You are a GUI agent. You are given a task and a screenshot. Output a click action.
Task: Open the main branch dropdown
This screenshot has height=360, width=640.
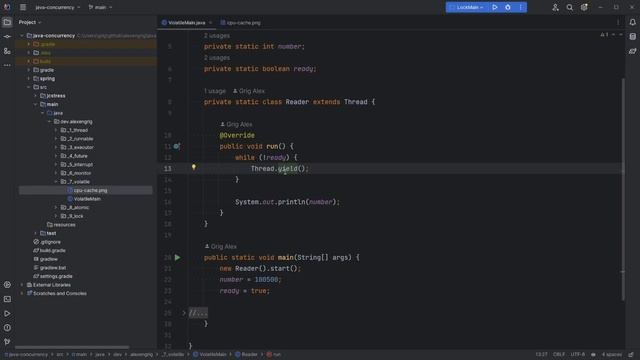point(100,7)
